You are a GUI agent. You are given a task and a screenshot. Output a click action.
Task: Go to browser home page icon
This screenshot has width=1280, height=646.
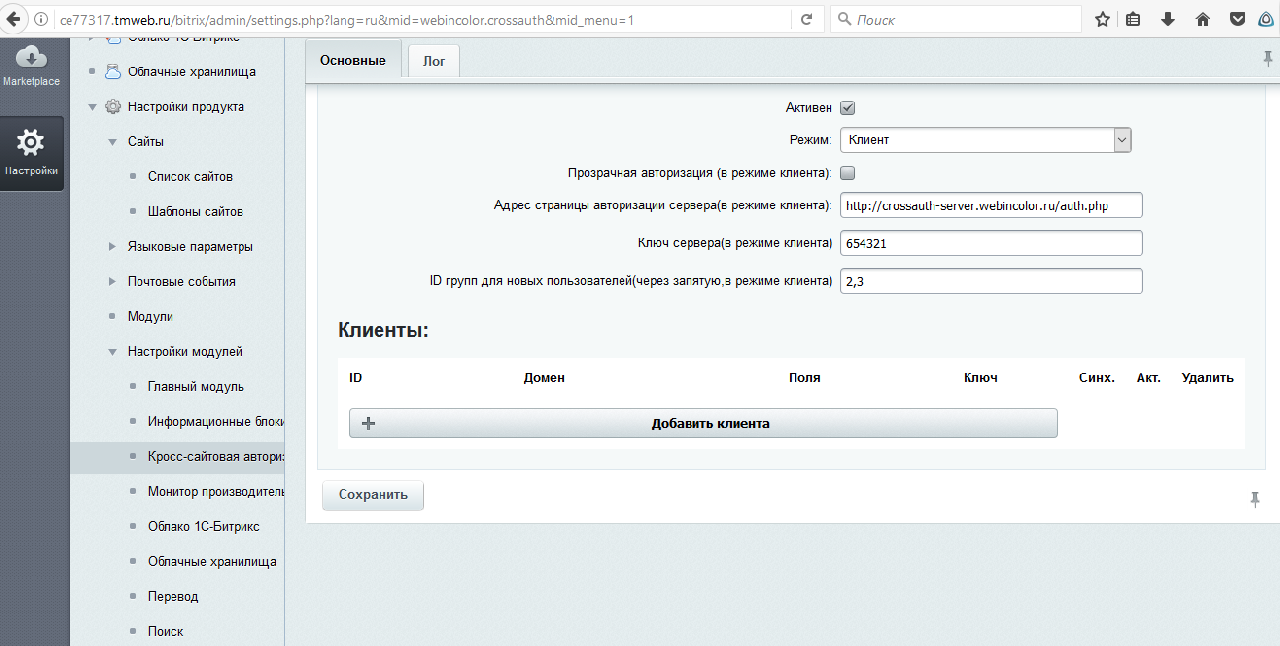pos(1203,19)
